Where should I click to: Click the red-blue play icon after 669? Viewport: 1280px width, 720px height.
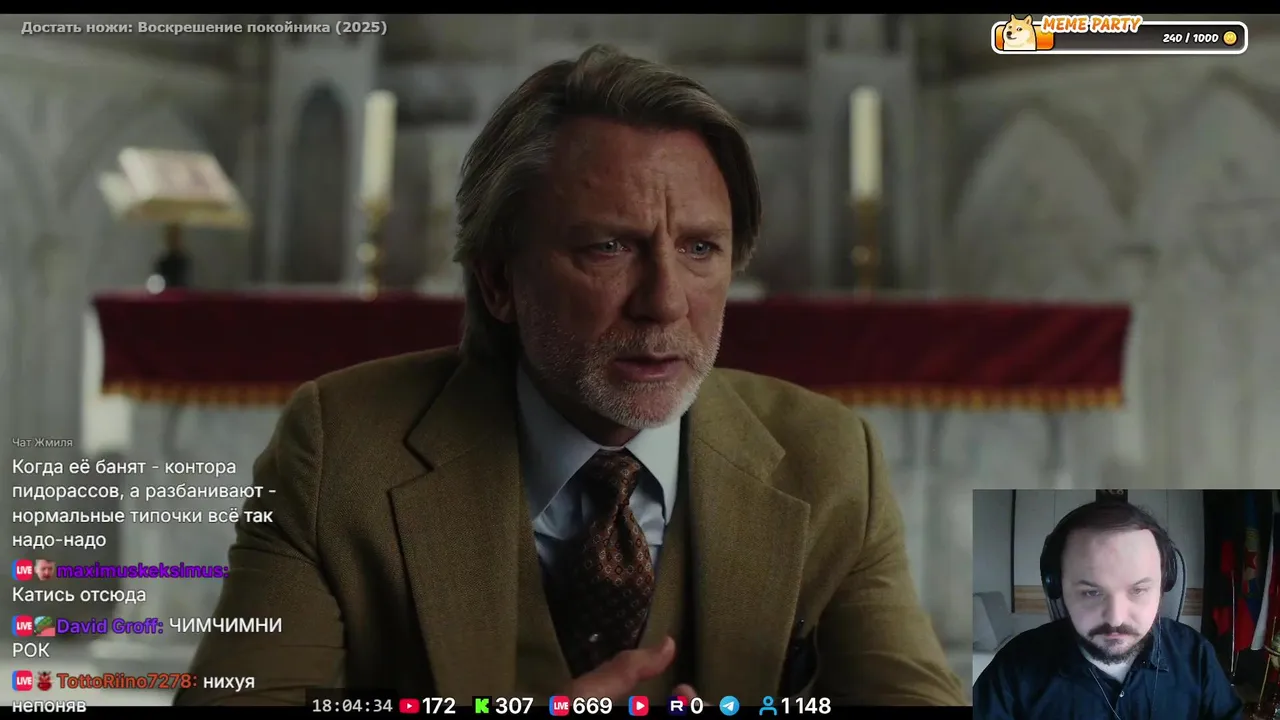pyautogui.click(x=638, y=706)
